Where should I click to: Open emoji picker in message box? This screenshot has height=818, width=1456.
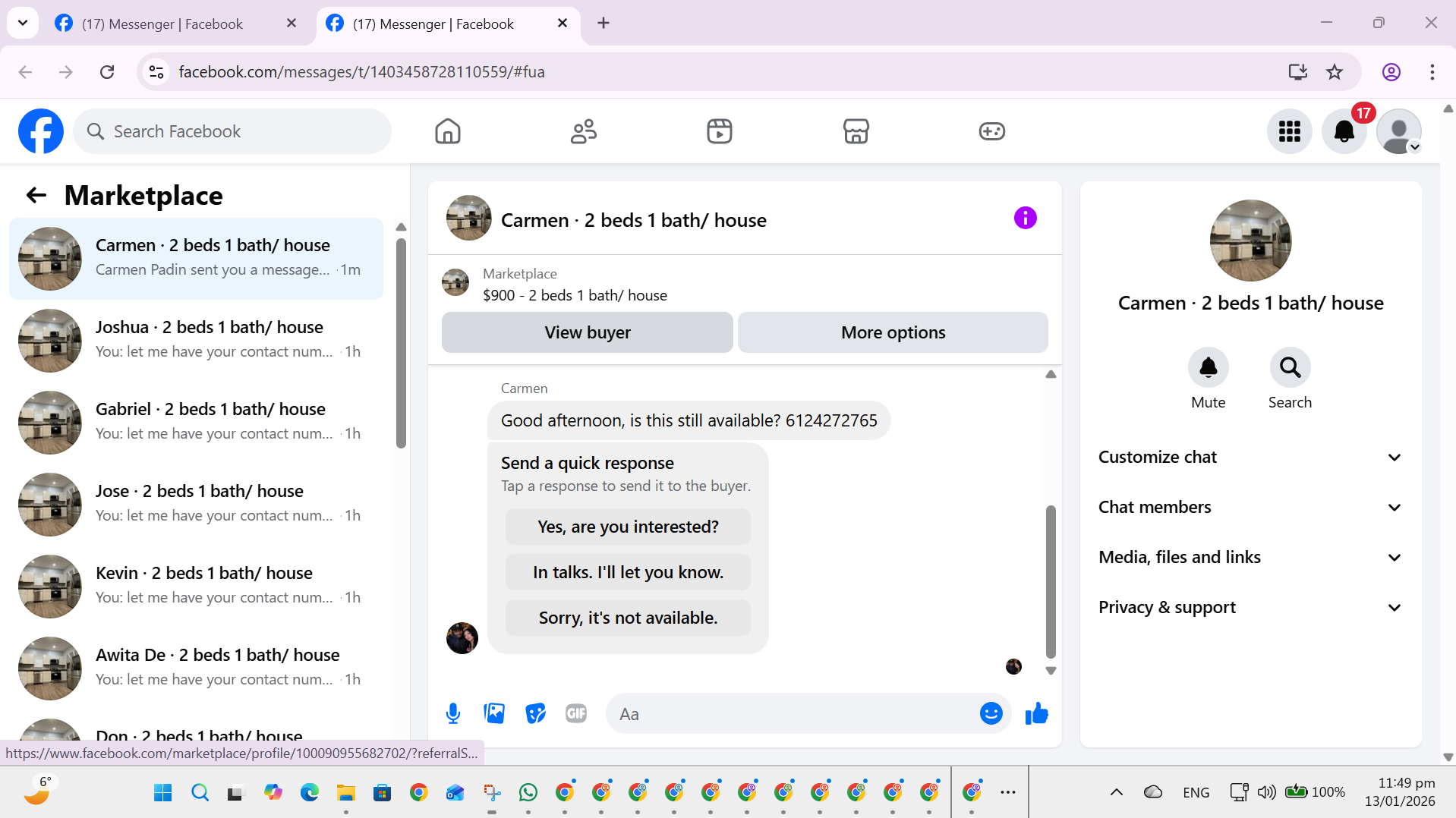point(991,713)
